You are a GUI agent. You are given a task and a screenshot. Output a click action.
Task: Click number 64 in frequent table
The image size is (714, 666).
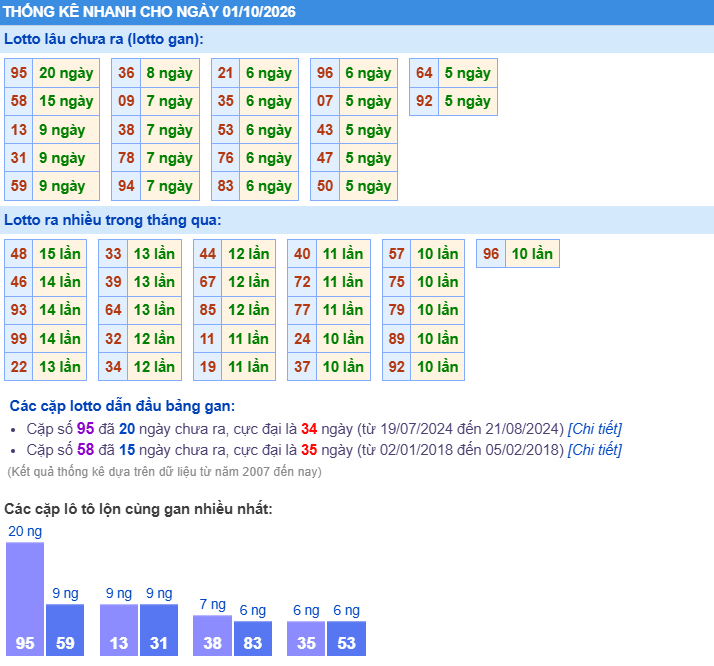point(113,310)
